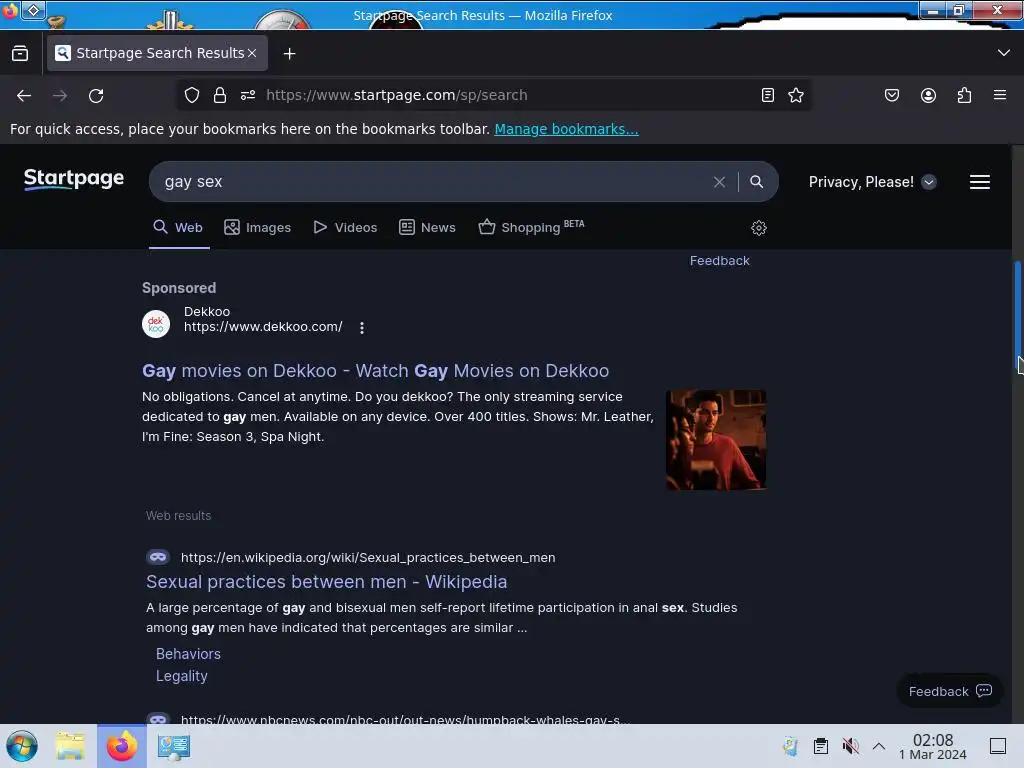Click the Dekkoo ad thumbnail image
This screenshot has width=1024, height=768.
pyautogui.click(x=716, y=440)
